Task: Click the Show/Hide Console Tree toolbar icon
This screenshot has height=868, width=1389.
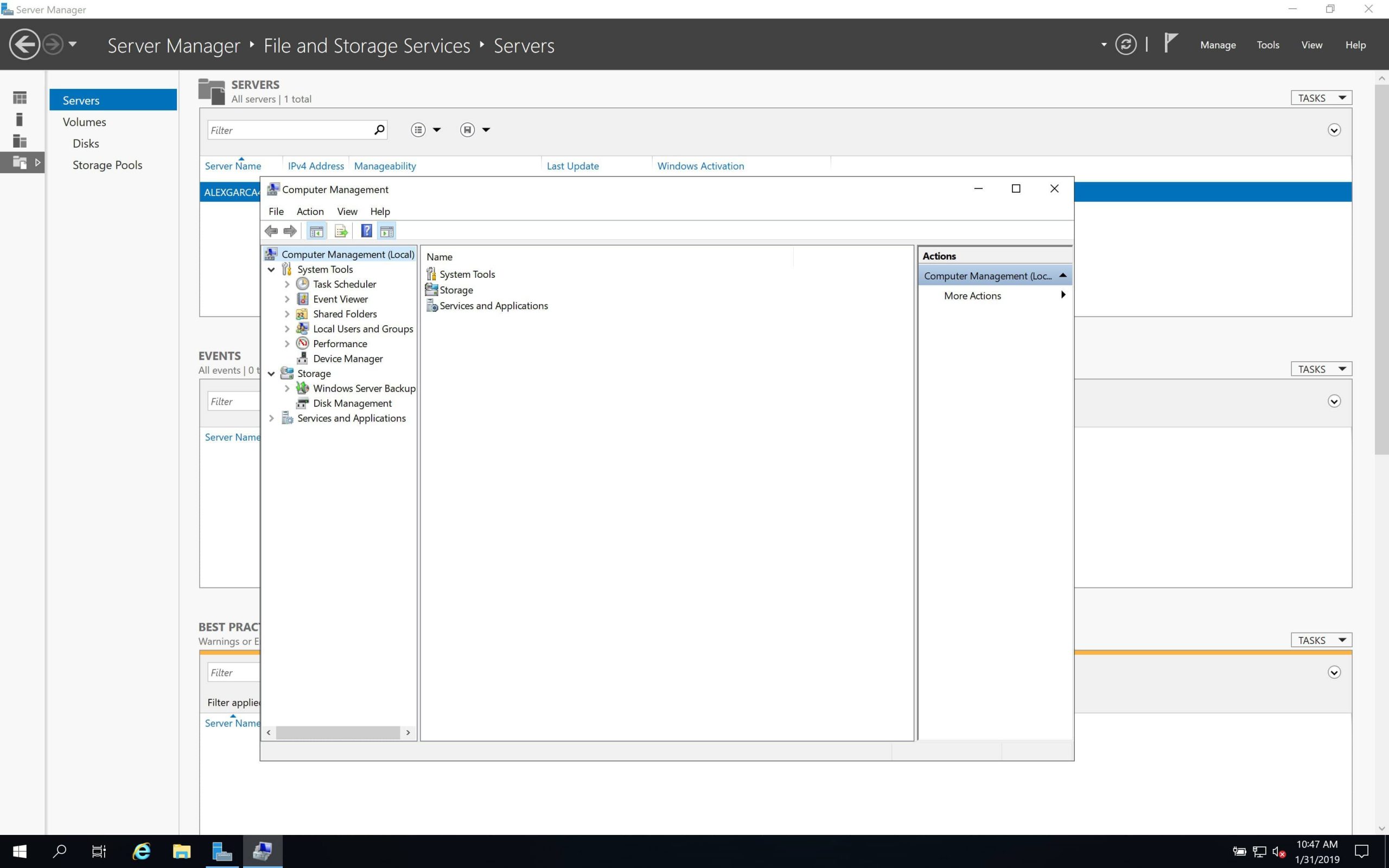Action: [316, 231]
